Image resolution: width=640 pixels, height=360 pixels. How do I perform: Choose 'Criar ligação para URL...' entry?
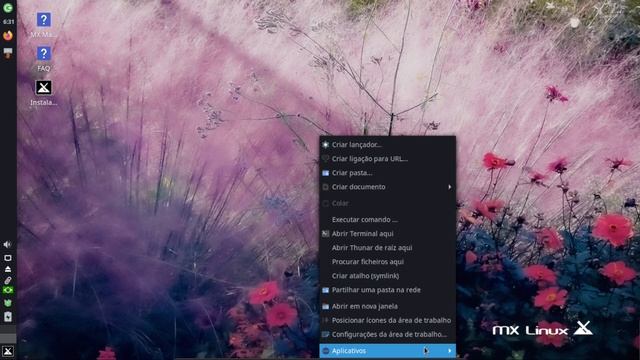click(387, 159)
